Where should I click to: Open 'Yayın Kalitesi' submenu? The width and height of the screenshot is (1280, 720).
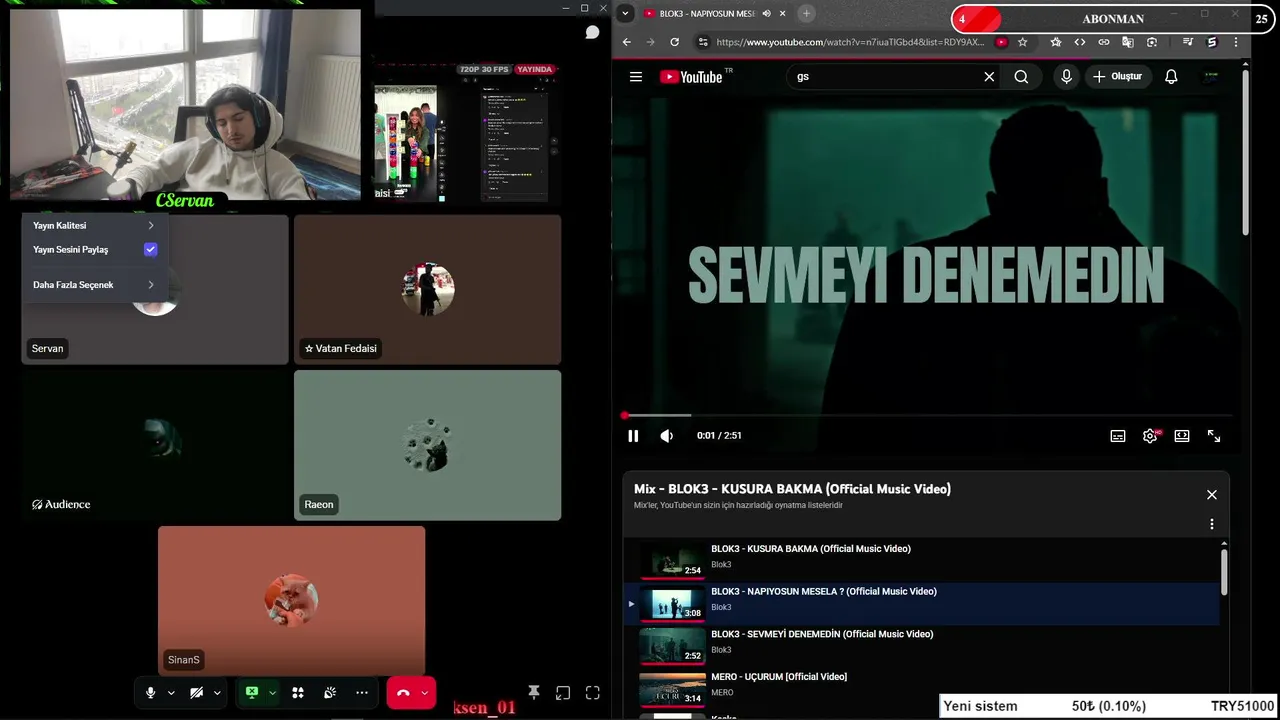click(x=94, y=225)
